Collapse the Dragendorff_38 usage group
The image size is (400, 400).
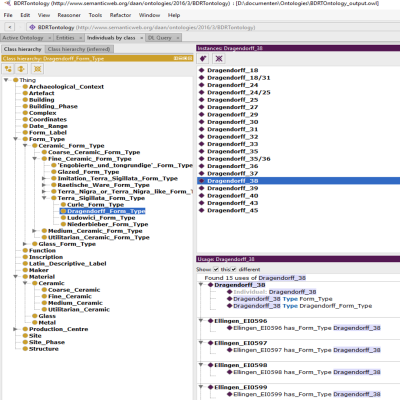click(x=201, y=285)
